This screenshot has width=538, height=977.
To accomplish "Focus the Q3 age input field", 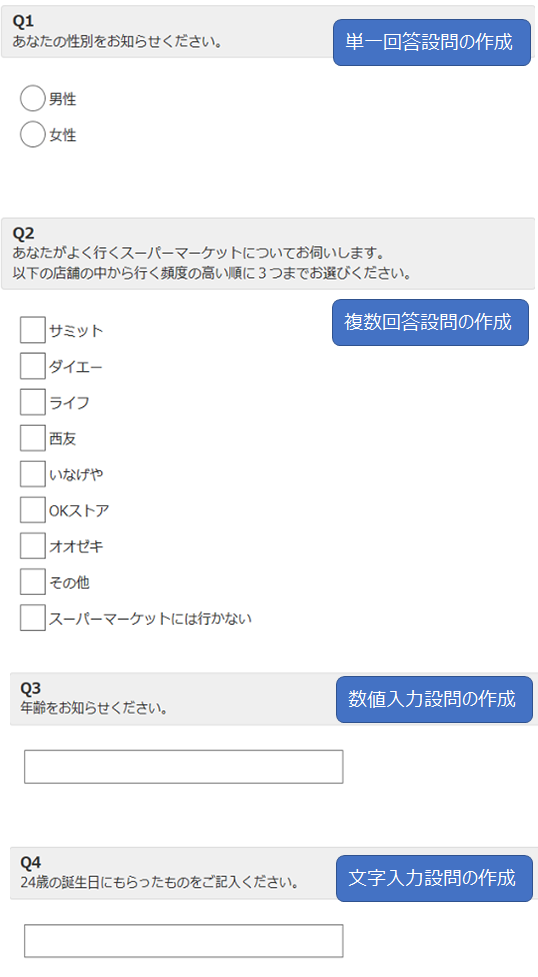I will point(183,766).
